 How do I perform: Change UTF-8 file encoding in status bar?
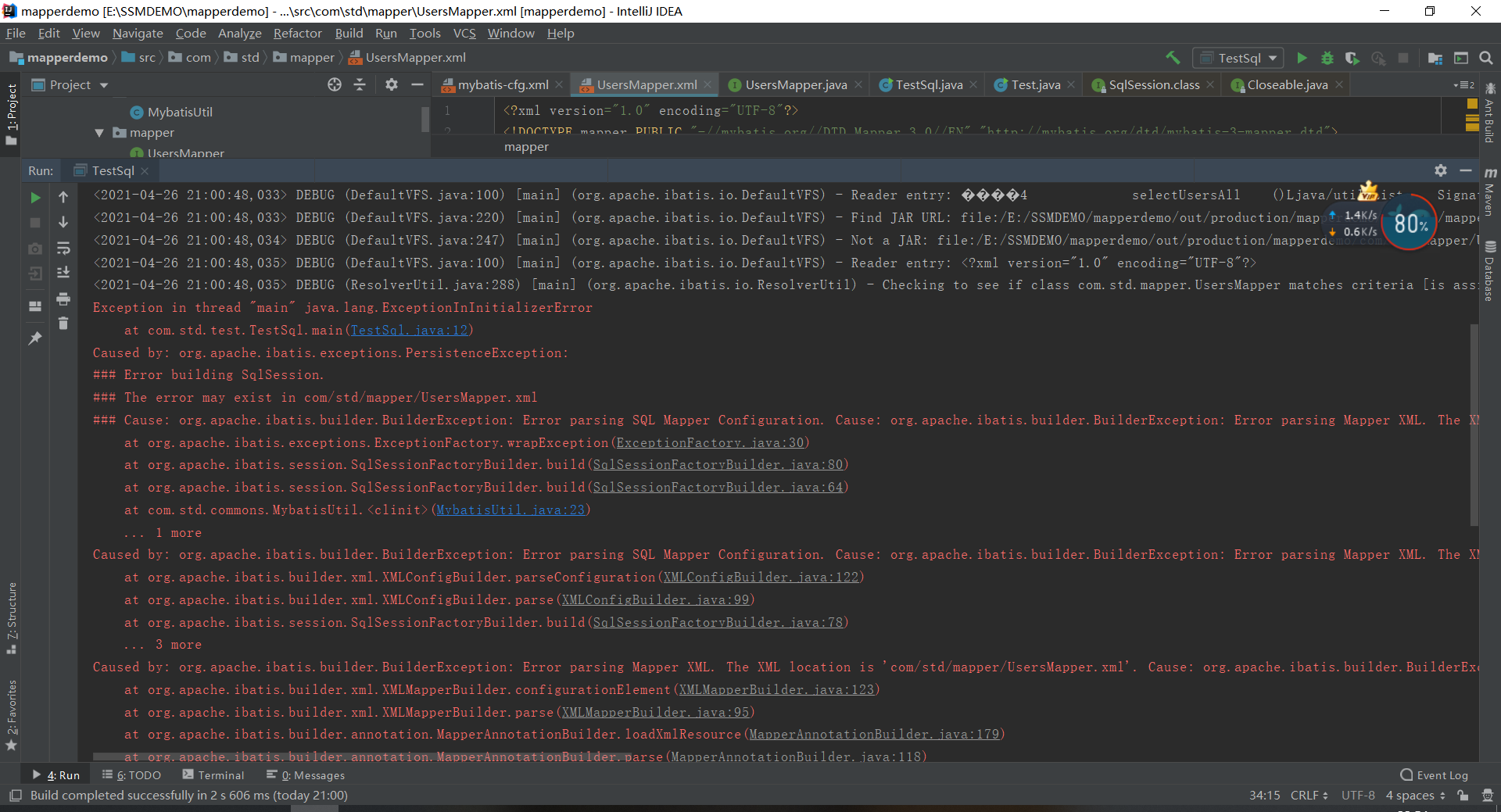pyautogui.click(x=1358, y=796)
